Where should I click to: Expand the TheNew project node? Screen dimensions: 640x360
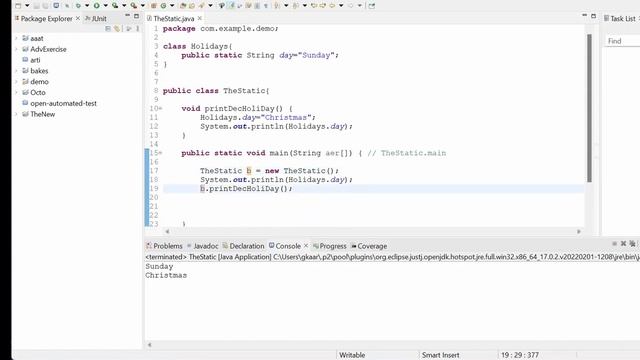point(16,114)
